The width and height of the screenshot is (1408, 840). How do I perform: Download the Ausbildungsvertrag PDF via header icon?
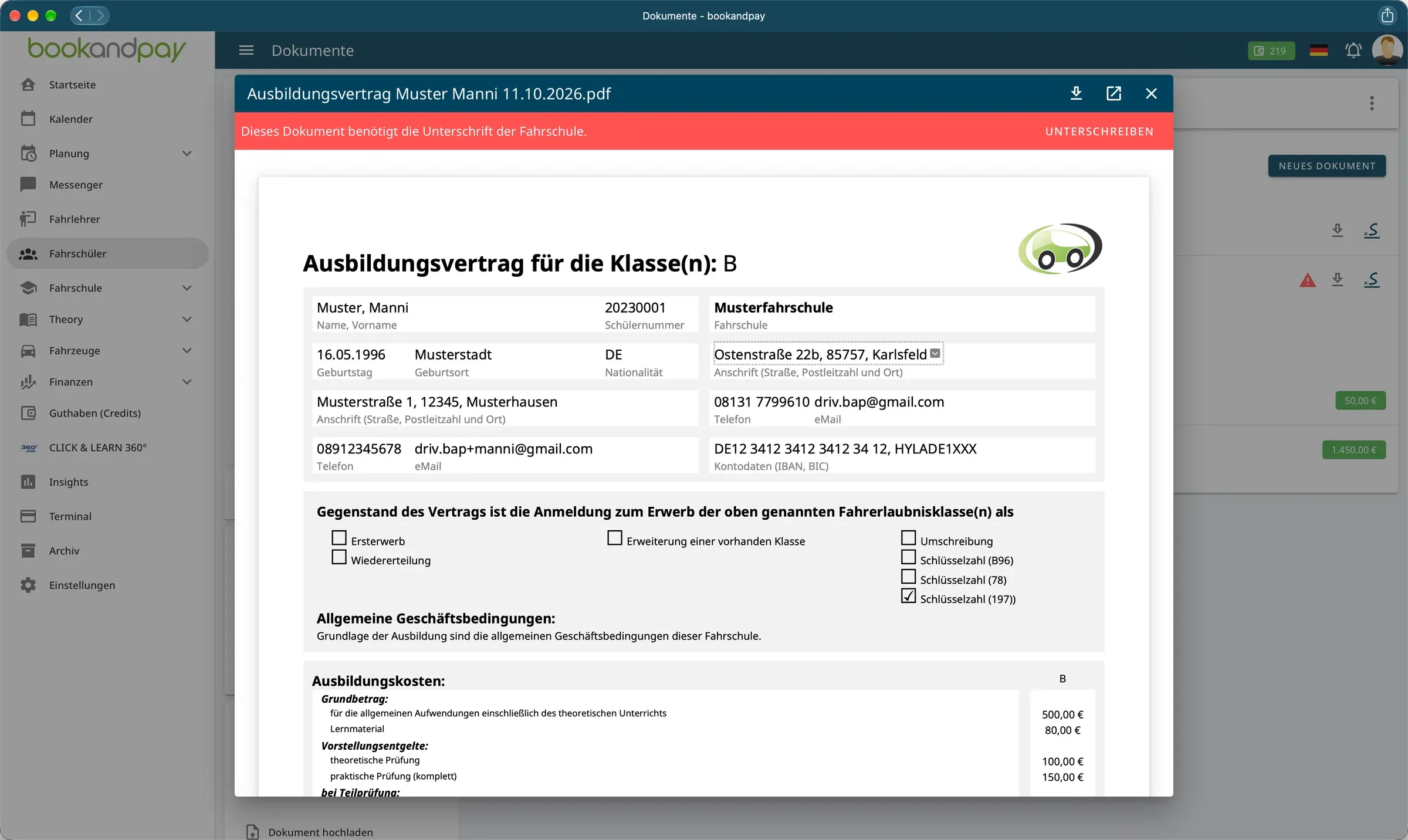(x=1076, y=93)
